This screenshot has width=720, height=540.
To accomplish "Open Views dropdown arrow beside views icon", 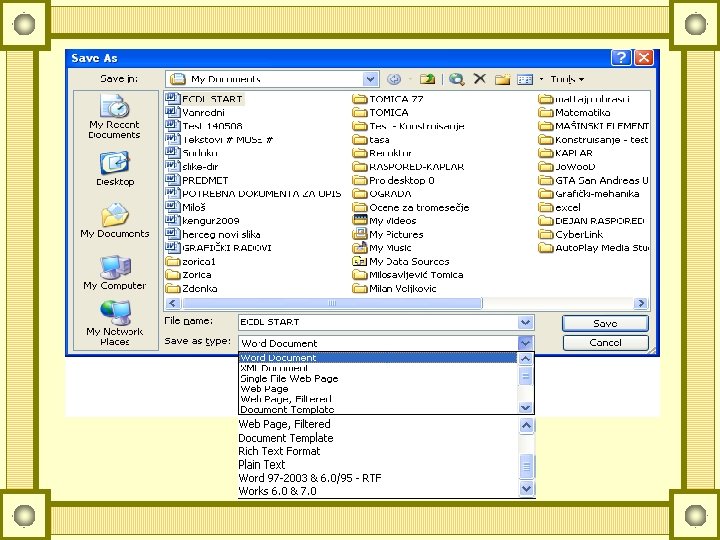I will (x=541, y=79).
